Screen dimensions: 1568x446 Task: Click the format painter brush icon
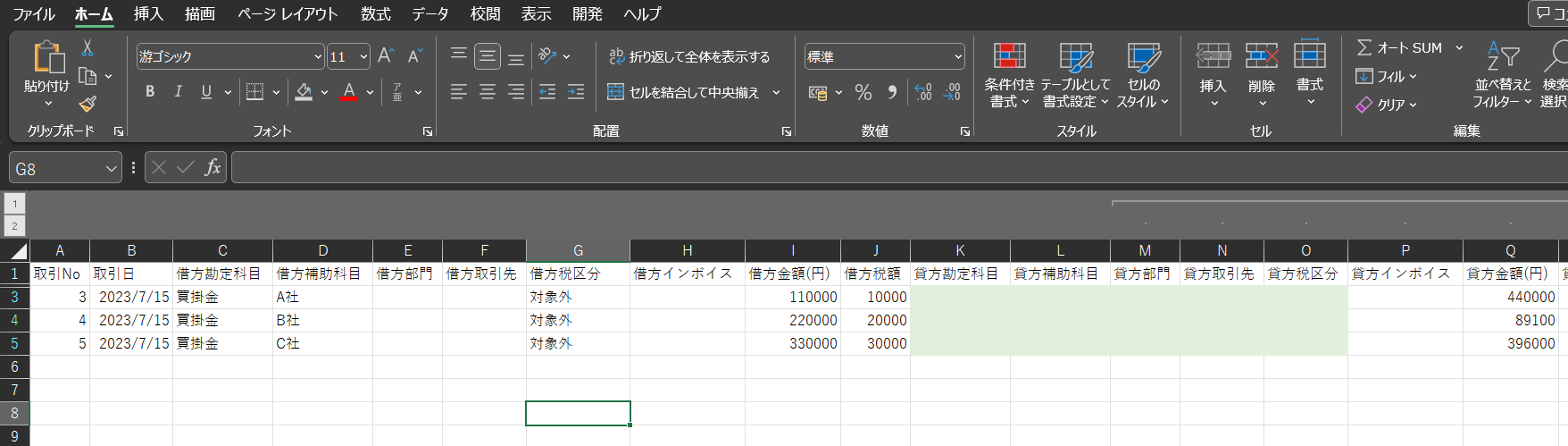click(x=88, y=105)
